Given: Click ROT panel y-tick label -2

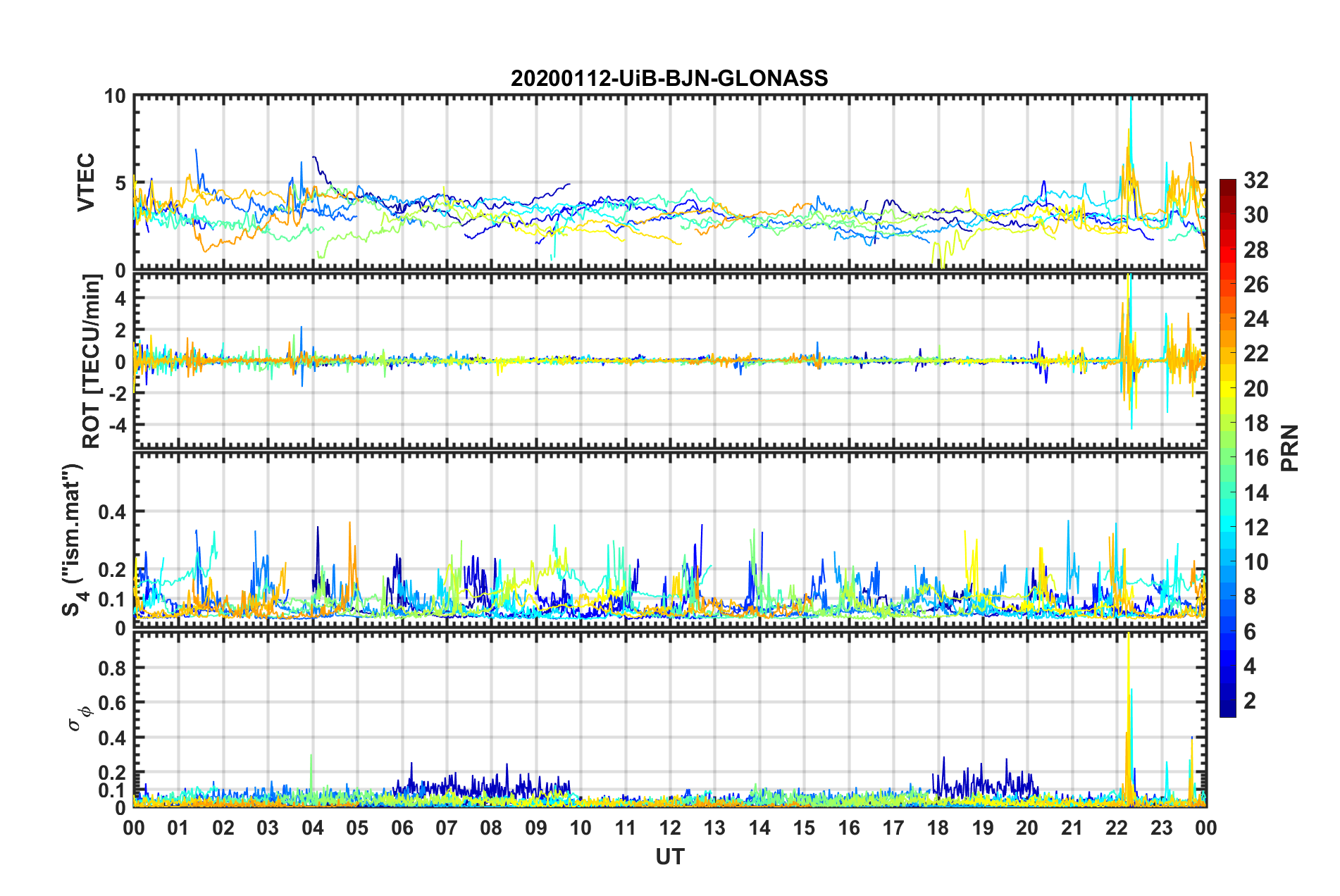Looking at the screenshot, I should 116,394.
